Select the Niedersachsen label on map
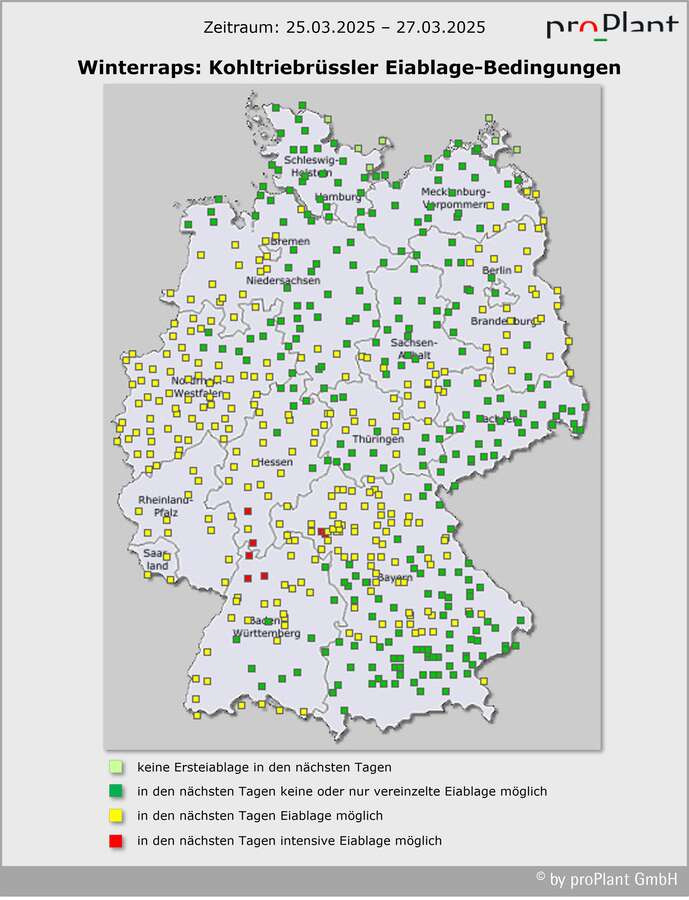Screen dimensions: 689x900 point(283,281)
